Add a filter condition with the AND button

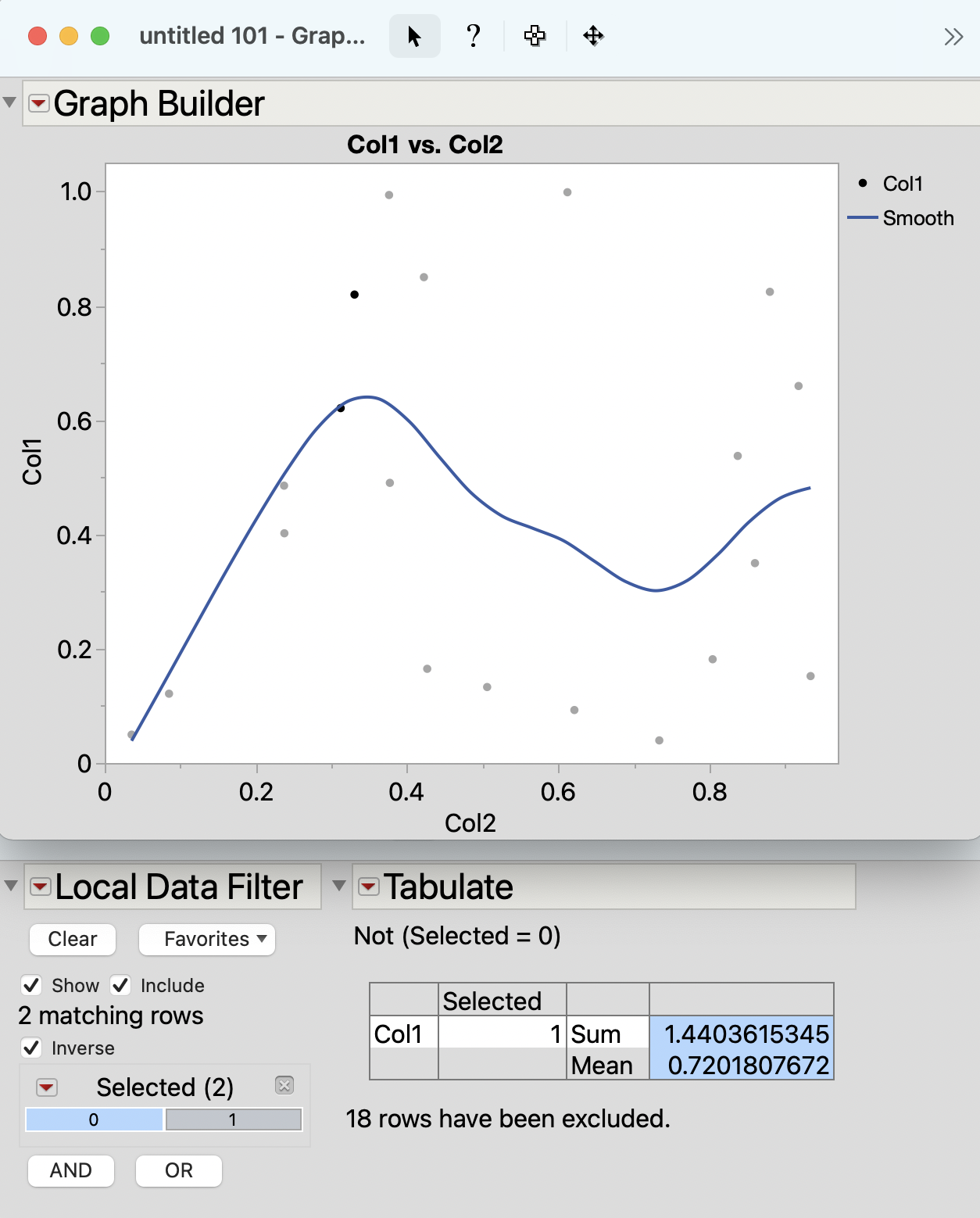click(70, 1170)
